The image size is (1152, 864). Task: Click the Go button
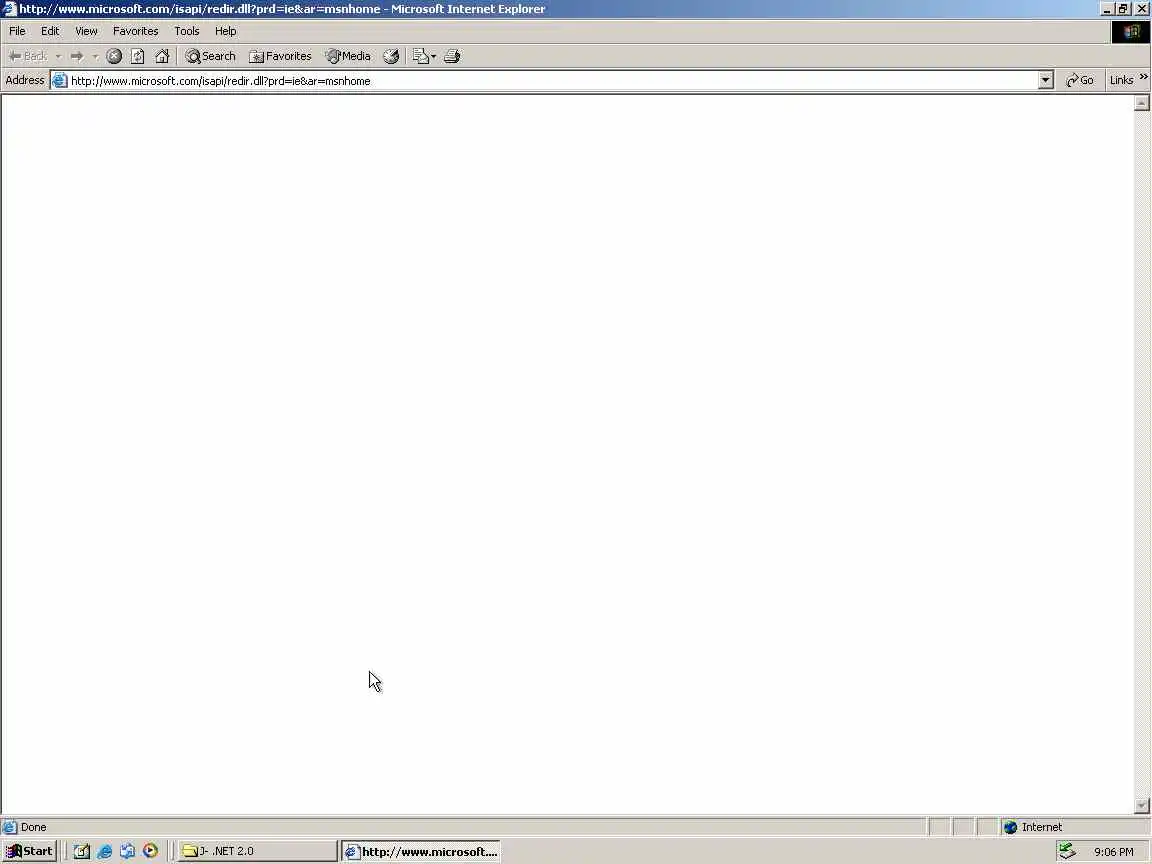pyautogui.click(x=1079, y=80)
